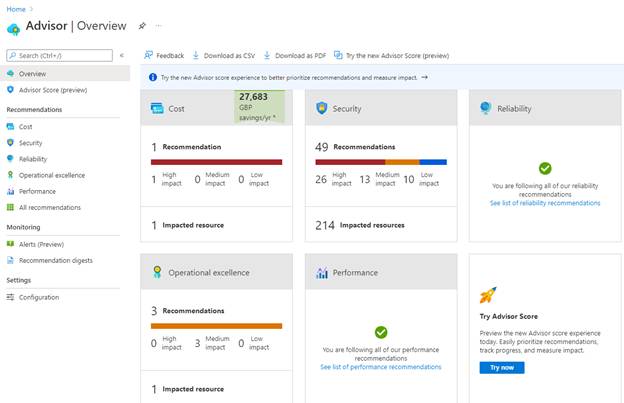This screenshot has width=624, height=403.
Task: Open Reliability recommendations in sidebar
Action: point(33,159)
